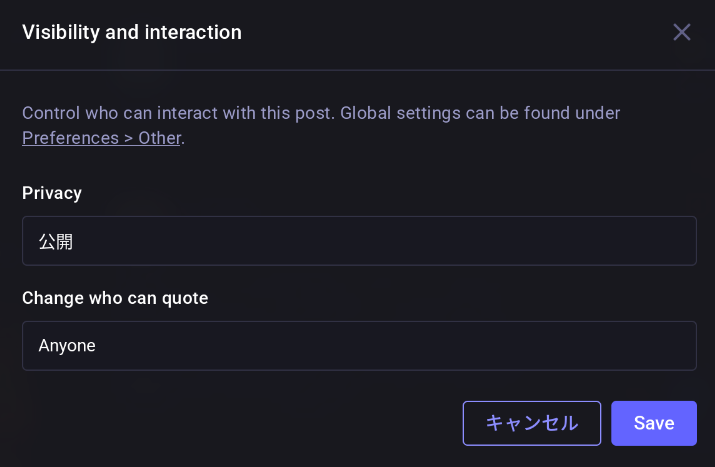Click the Visibility and interaction title

pyautogui.click(x=132, y=32)
